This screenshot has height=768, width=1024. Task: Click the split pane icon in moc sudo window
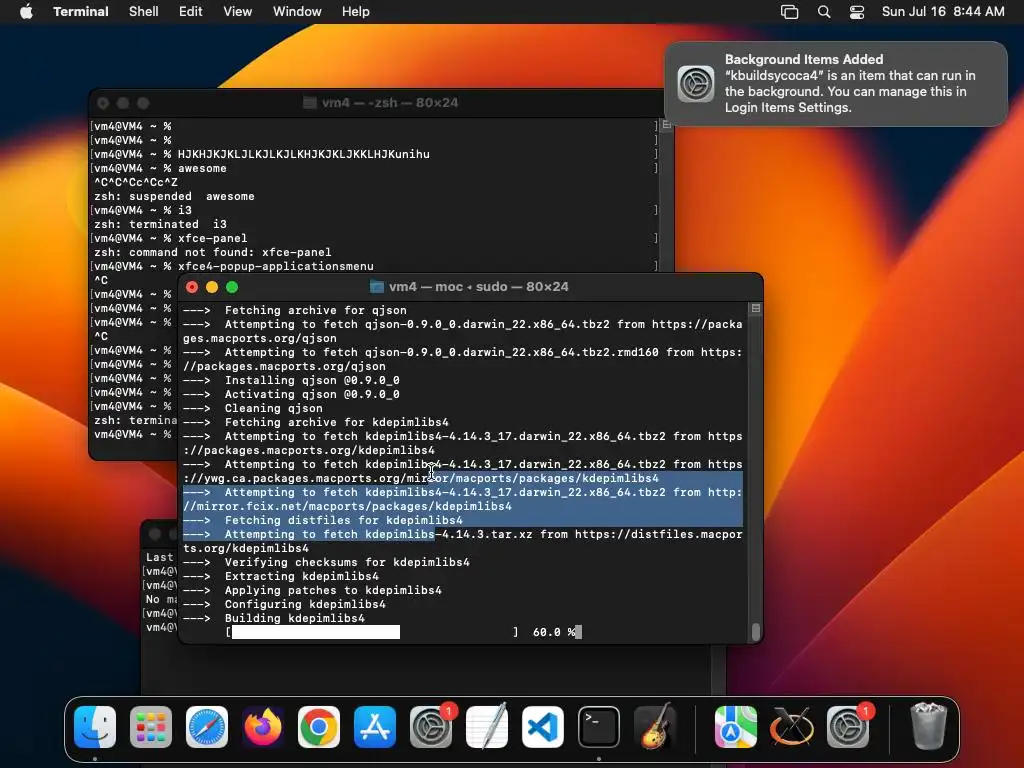(x=756, y=308)
